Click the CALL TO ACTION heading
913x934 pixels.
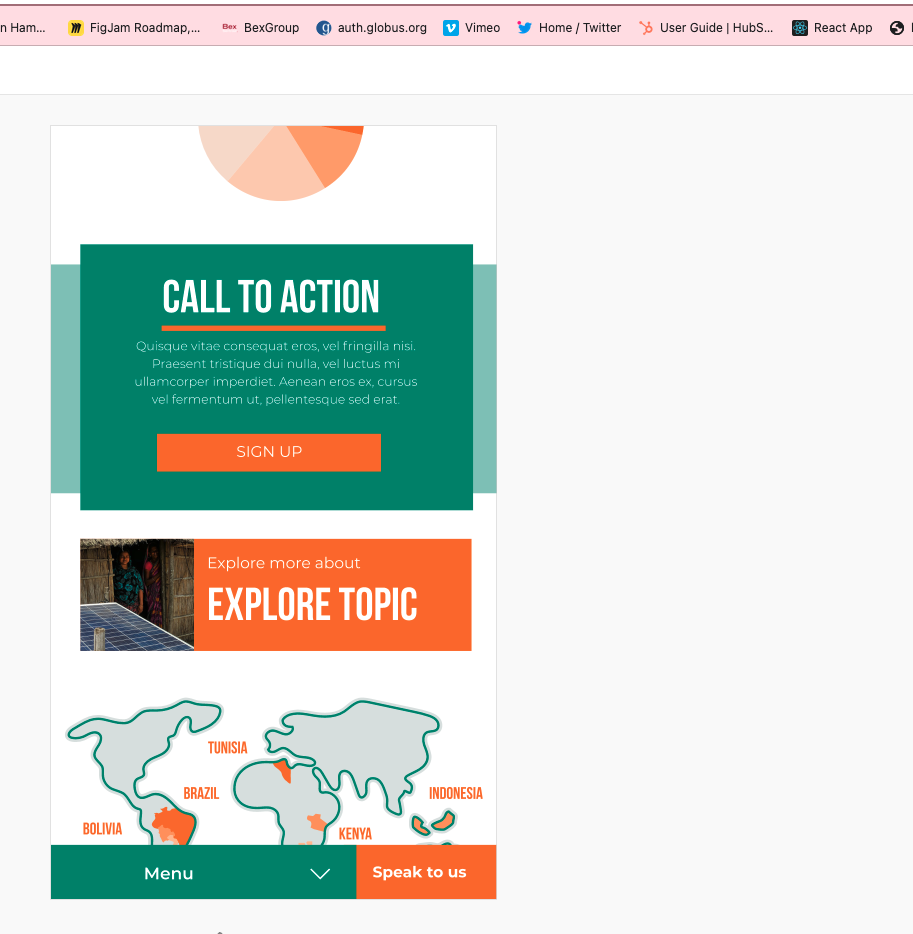click(x=271, y=297)
